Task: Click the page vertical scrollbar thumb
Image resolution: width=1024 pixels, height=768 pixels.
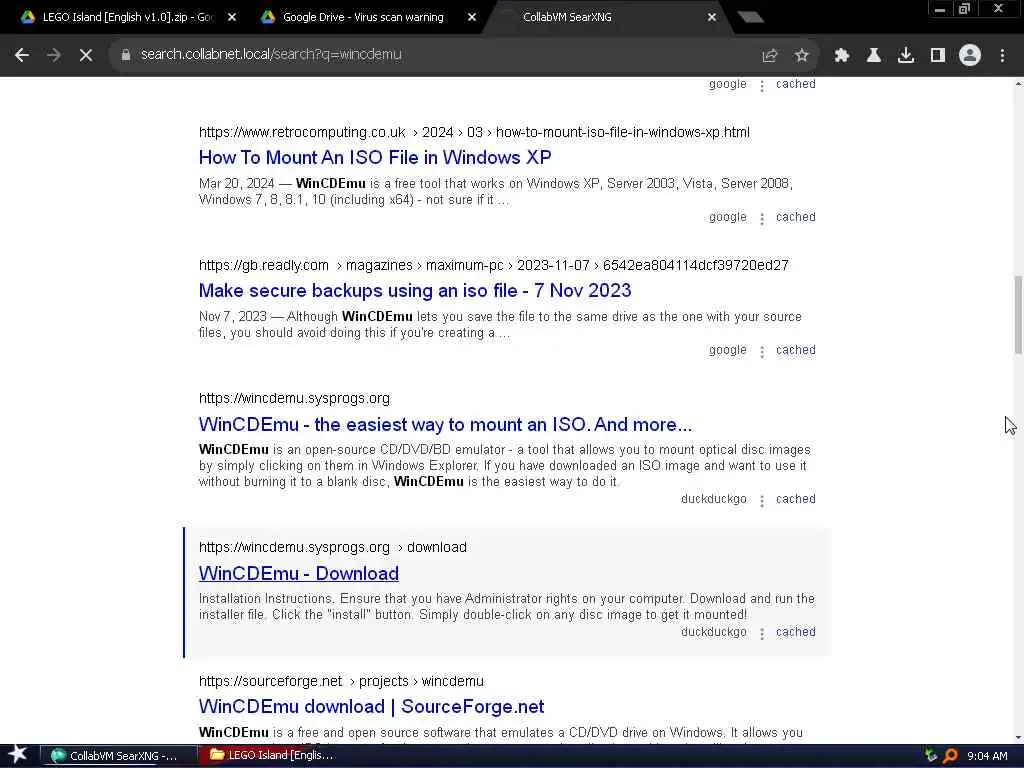Action: tap(1018, 315)
